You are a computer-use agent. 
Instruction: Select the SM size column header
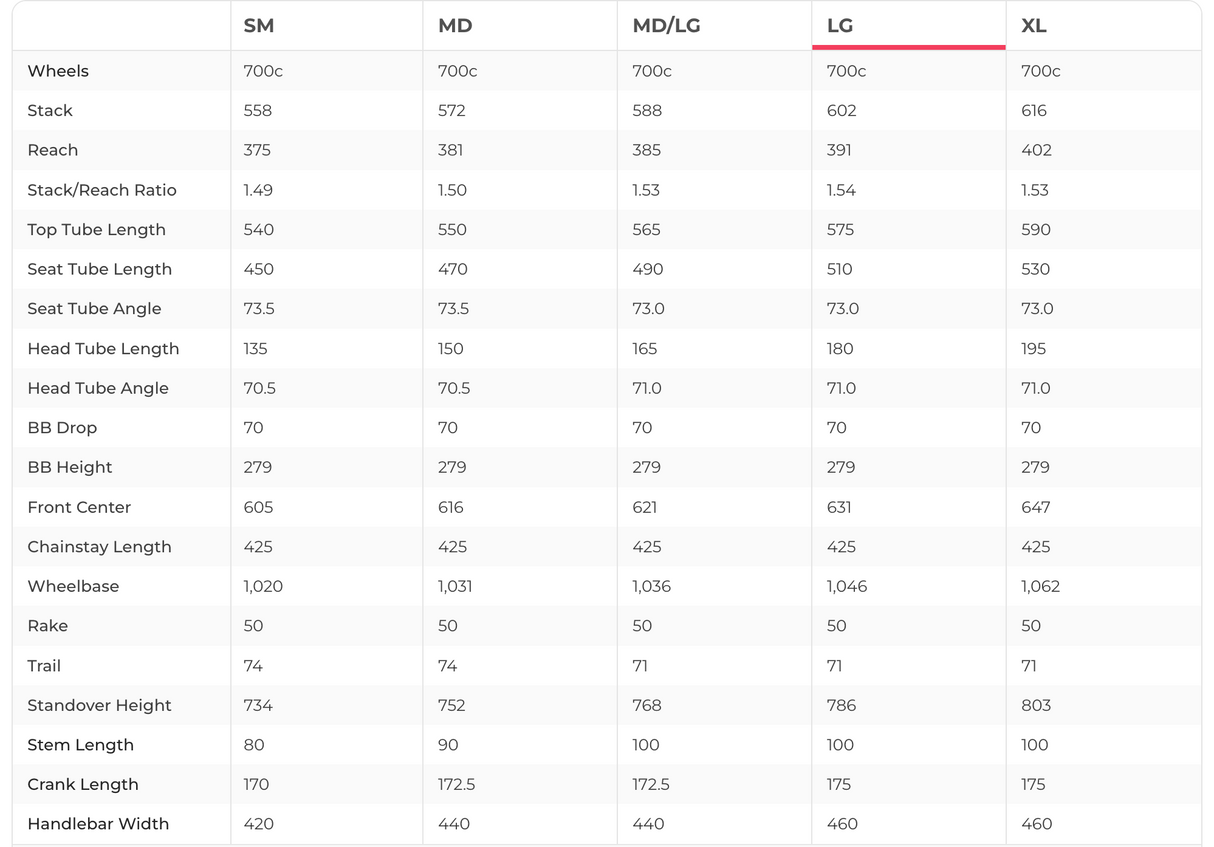pyautogui.click(x=259, y=26)
